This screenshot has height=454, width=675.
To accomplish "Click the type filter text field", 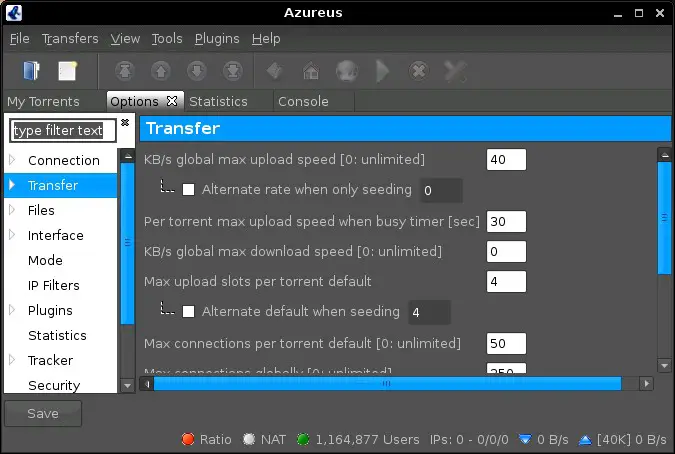I will 63,130.
